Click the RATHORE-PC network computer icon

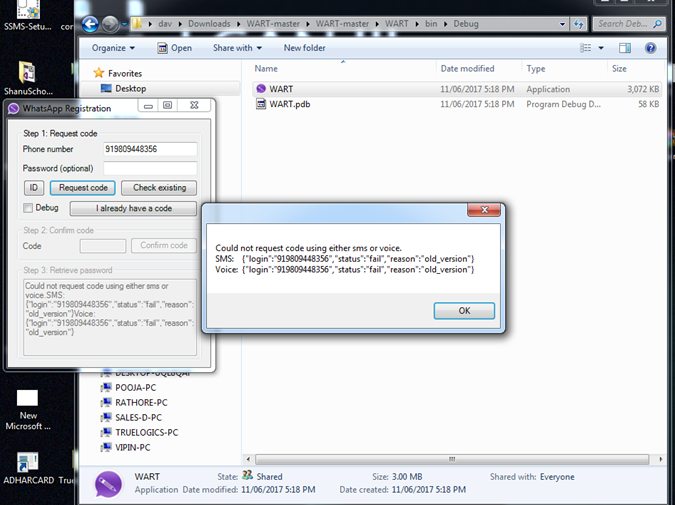coord(106,403)
